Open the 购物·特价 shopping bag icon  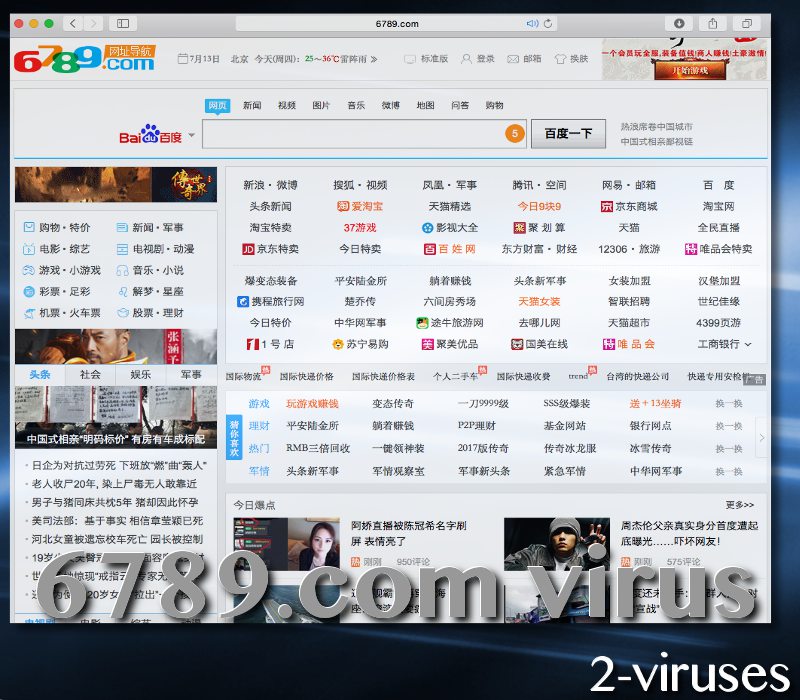click(28, 227)
